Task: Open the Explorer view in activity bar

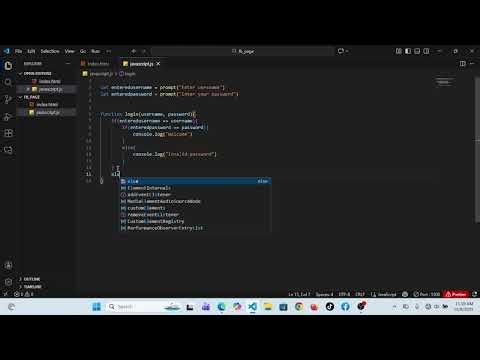Action: (x=8, y=66)
